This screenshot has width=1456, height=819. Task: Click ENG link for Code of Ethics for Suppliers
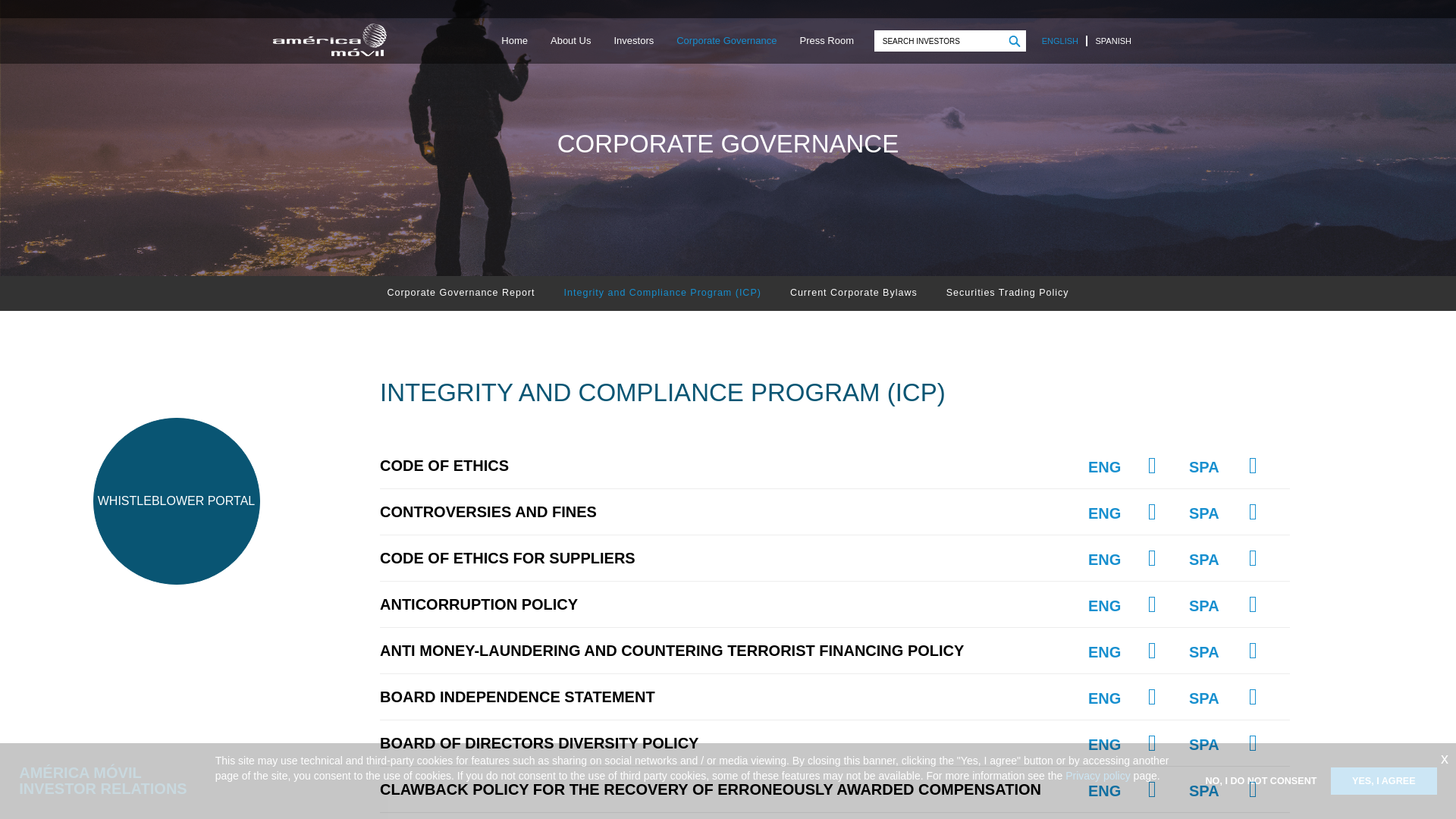[1104, 560]
